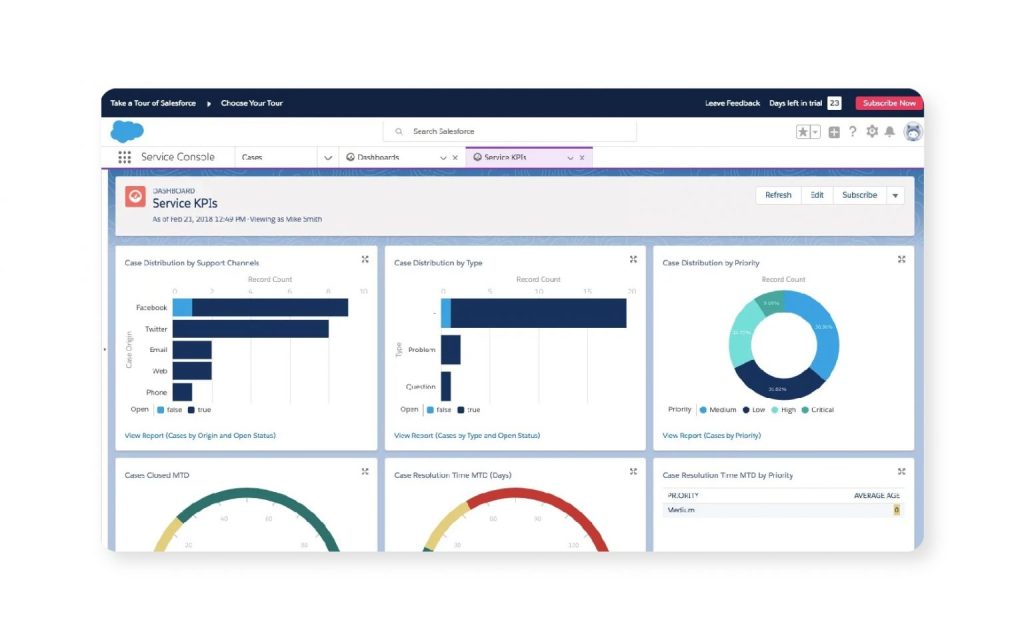Click the Question bar in Type chart
Image resolution: width=1024 pixels, height=640 pixels.
(446, 387)
